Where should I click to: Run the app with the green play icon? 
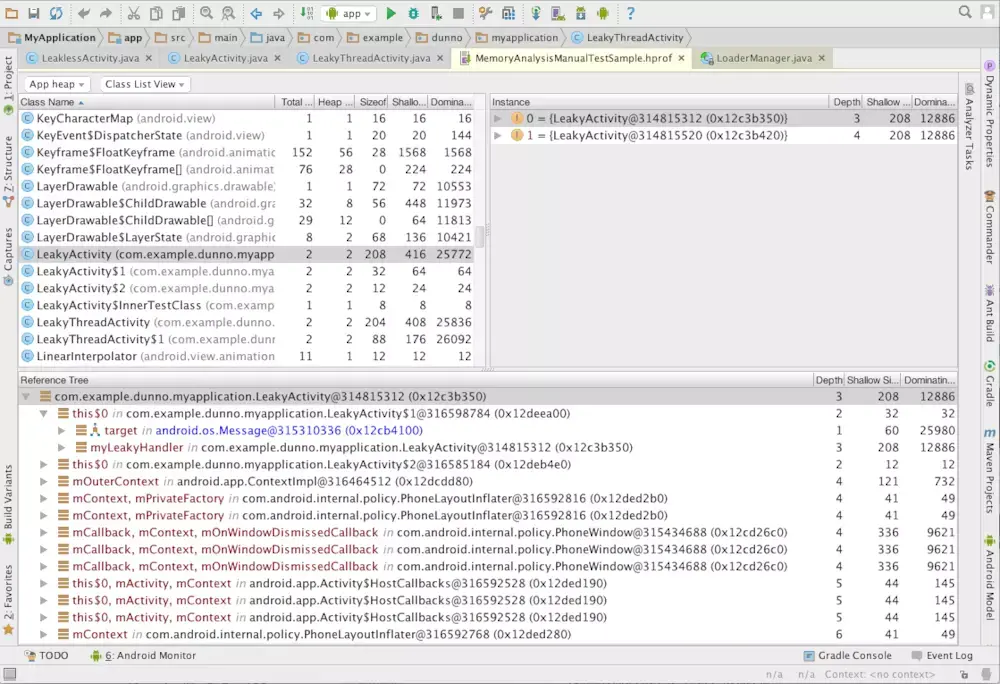point(391,13)
